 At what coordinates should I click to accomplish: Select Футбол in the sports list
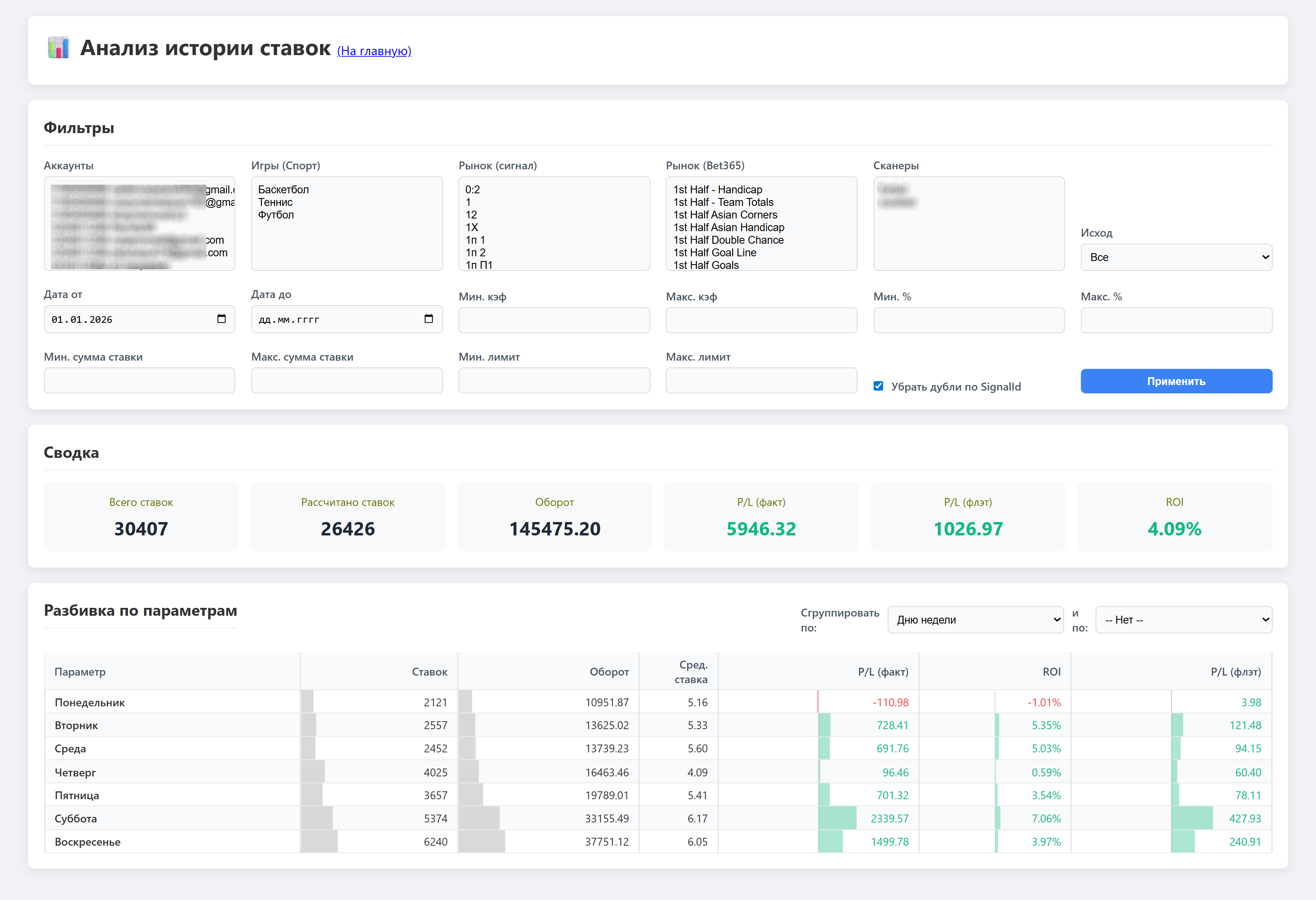pyautogui.click(x=276, y=215)
